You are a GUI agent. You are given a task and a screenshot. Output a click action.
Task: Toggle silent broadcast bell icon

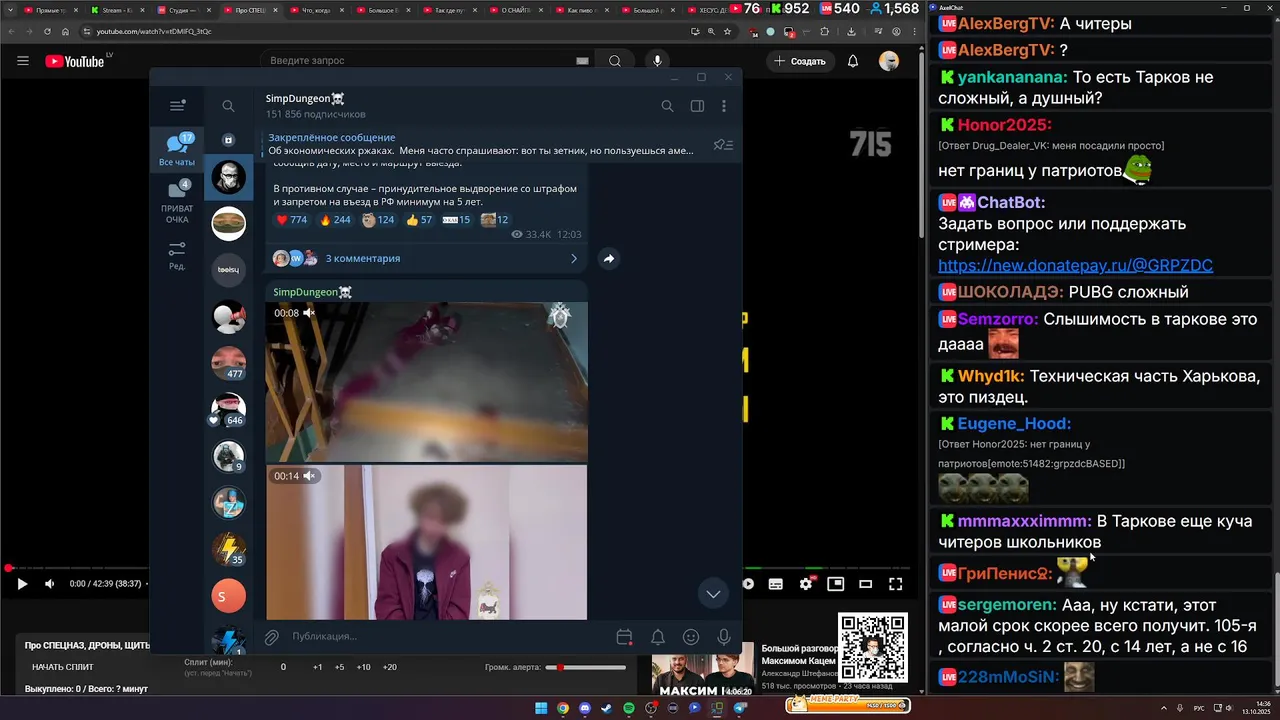(658, 637)
